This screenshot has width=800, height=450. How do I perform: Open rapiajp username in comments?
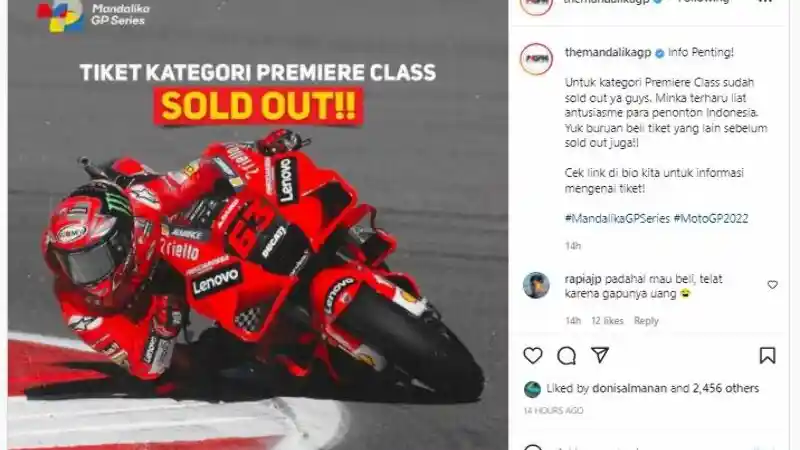click(x=583, y=279)
